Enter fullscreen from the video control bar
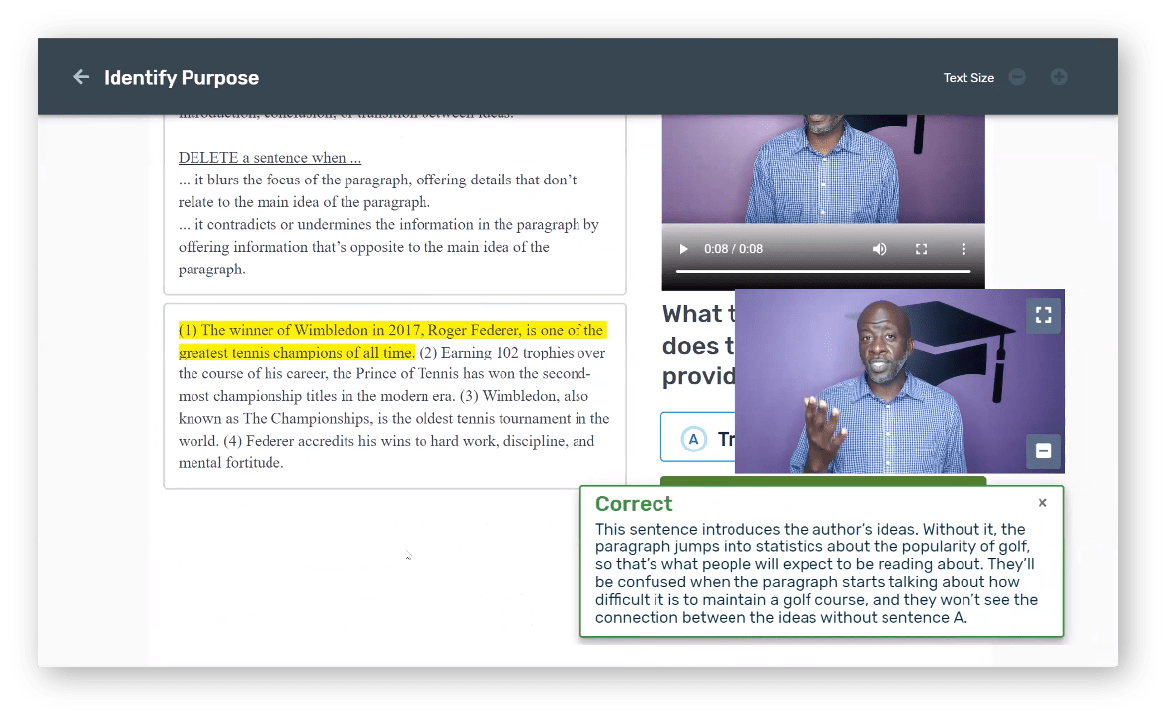 click(x=922, y=249)
